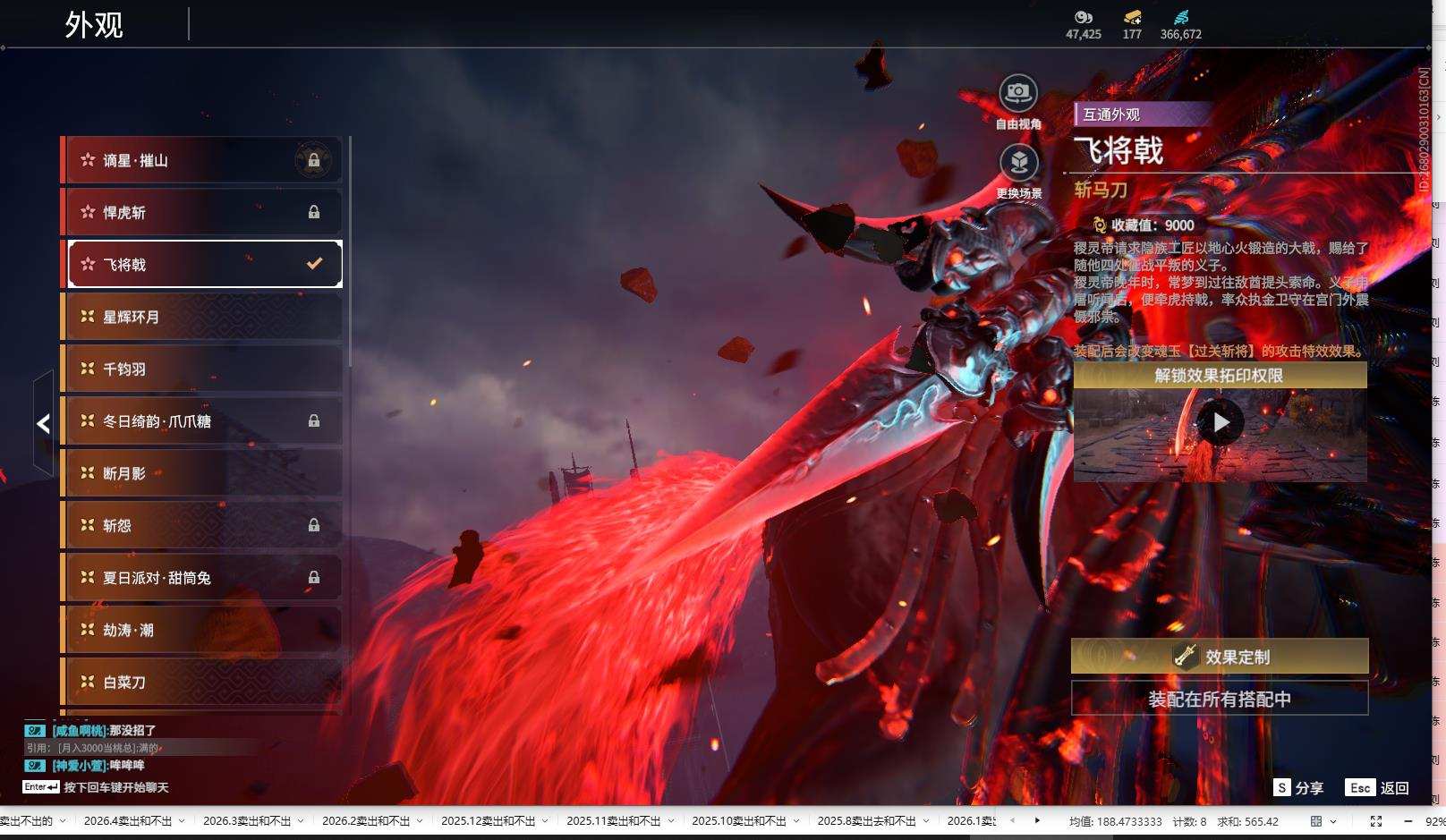Select the 摘星·摧山 skin
This screenshot has height=840, width=1446.
(x=203, y=160)
